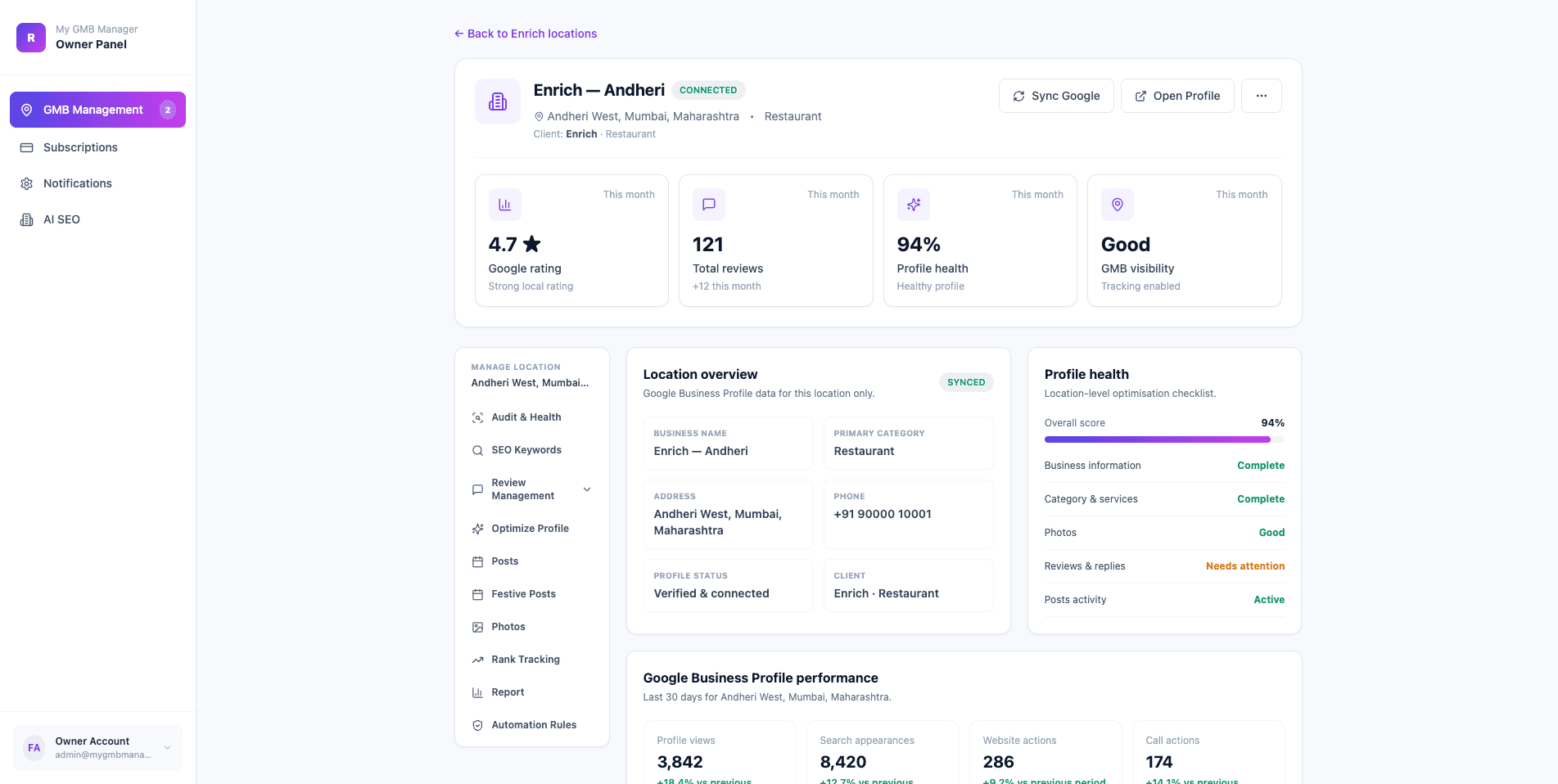Click the AI SEO building icon

click(26, 219)
